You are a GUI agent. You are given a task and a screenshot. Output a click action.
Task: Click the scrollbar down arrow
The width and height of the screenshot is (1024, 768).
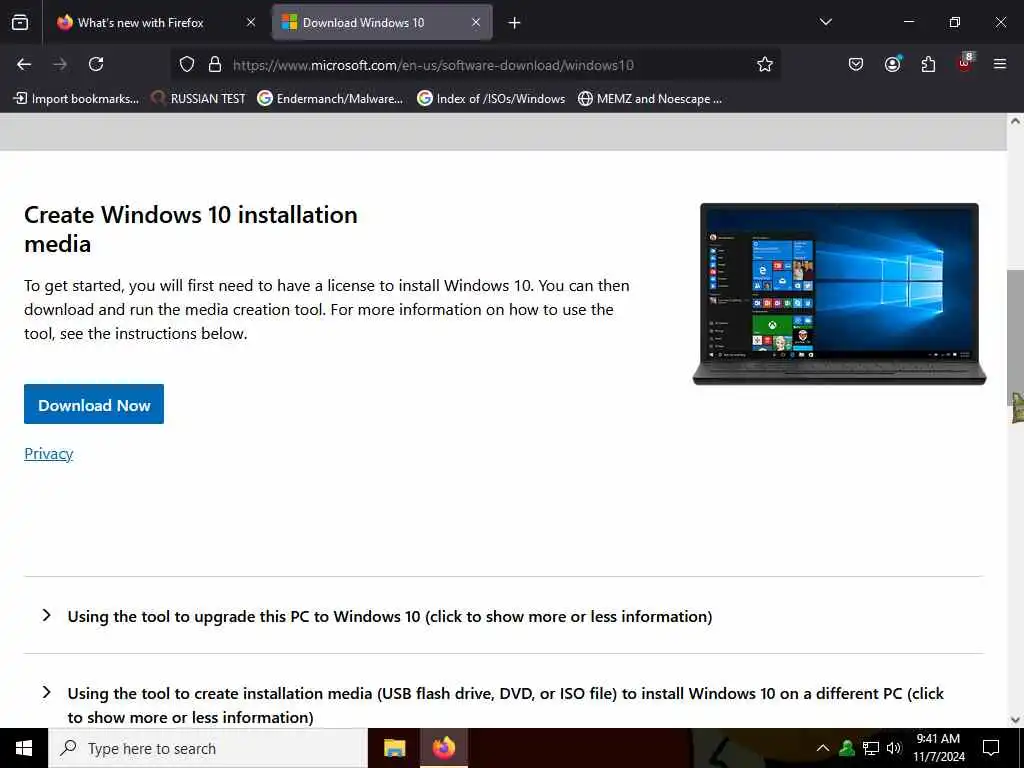pyautogui.click(x=1015, y=720)
